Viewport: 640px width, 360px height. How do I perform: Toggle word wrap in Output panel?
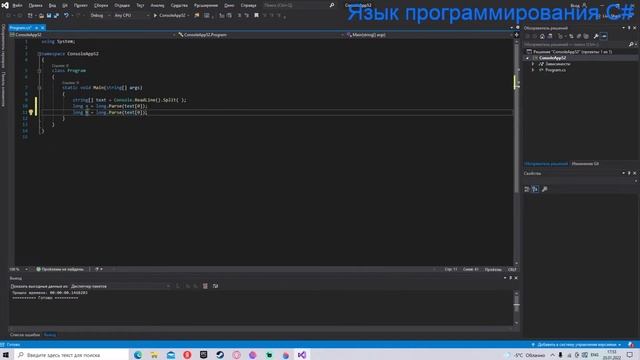(x=216, y=286)
